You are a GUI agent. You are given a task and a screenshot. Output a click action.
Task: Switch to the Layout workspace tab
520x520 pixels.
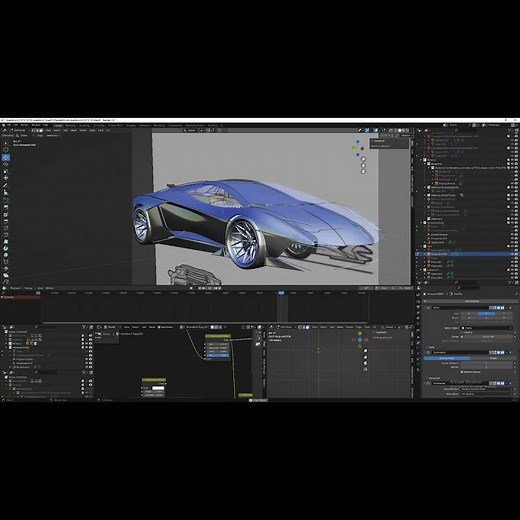(58, 126)
